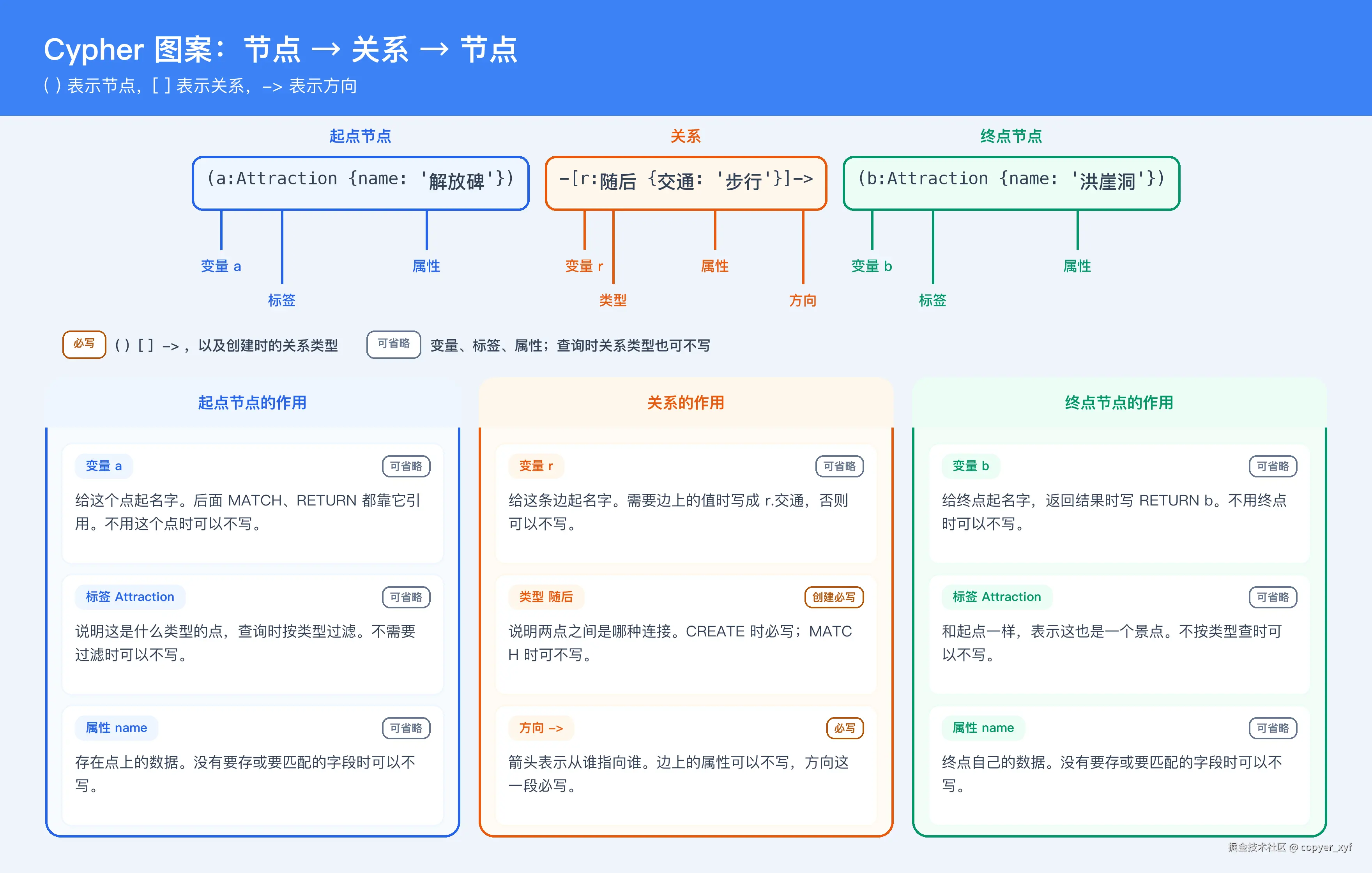Click the "创建必写" badge
The image size is (1372, 873).
point(834,597)
